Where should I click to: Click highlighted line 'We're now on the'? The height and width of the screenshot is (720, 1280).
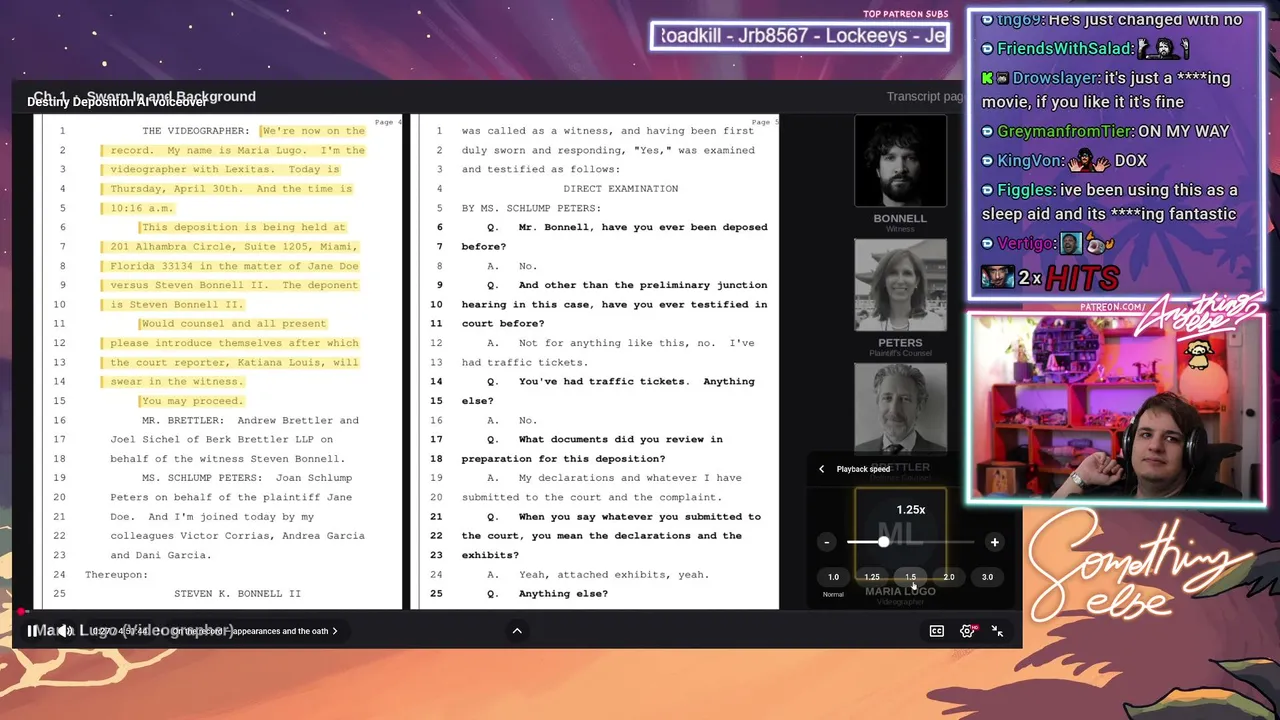click(x=314, y=131)
